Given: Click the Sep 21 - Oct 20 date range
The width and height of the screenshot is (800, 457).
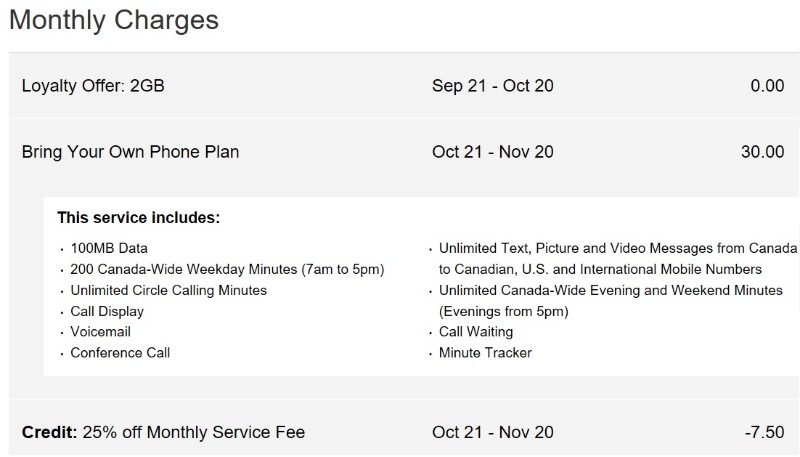Looking at the screenshot, I should pyautogui.click(x=492, y=86).
